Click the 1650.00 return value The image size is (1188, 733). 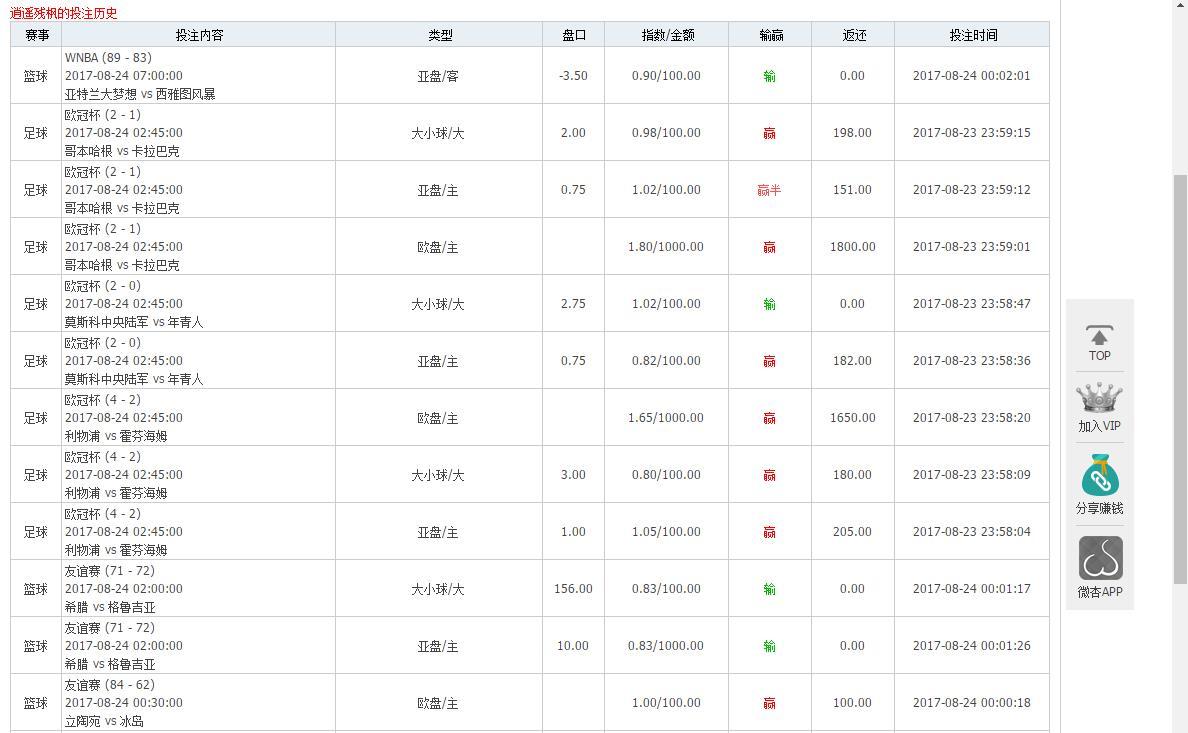(852, 417)
